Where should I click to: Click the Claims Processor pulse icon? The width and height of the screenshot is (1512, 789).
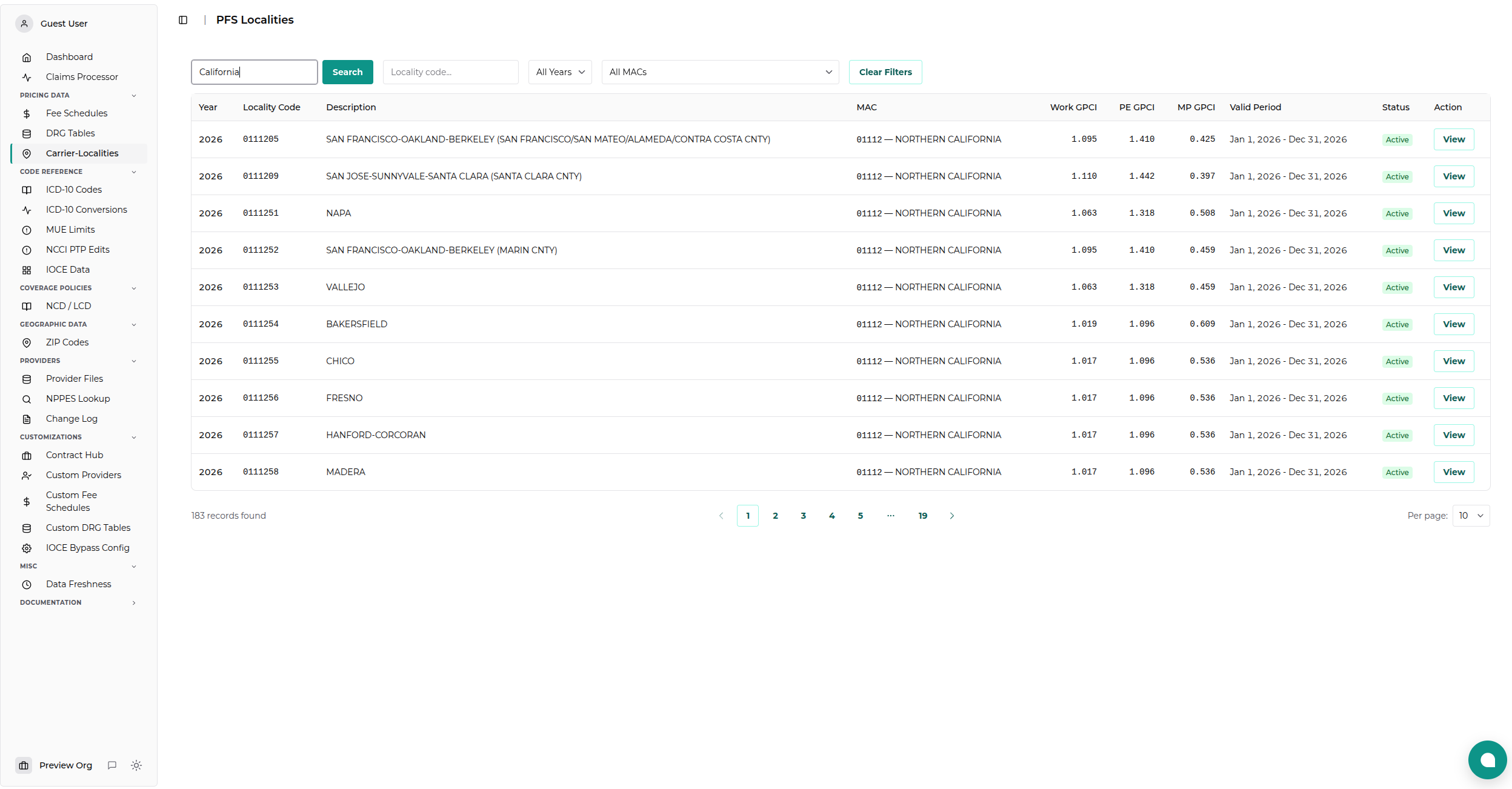(x=27, y=78)
